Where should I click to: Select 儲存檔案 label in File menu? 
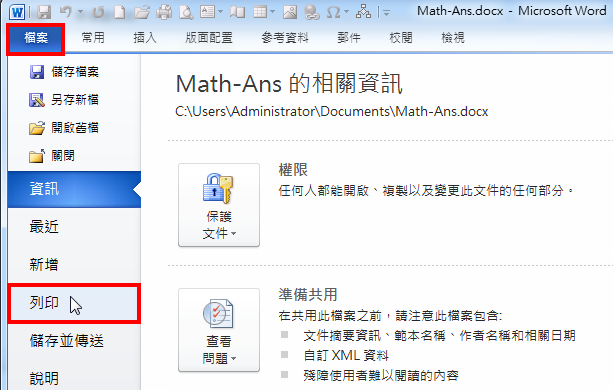point(75,72)
